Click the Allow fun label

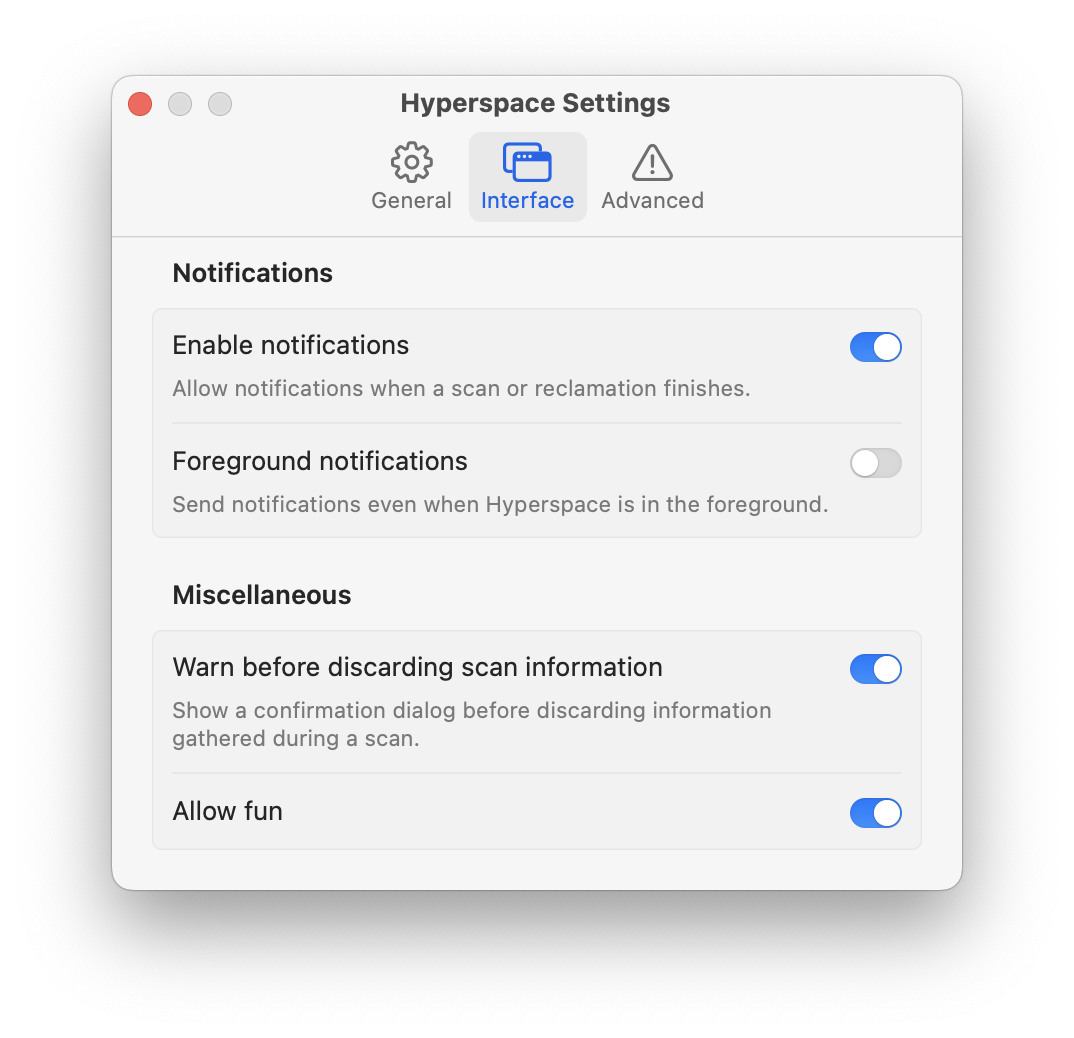[227, 811]
